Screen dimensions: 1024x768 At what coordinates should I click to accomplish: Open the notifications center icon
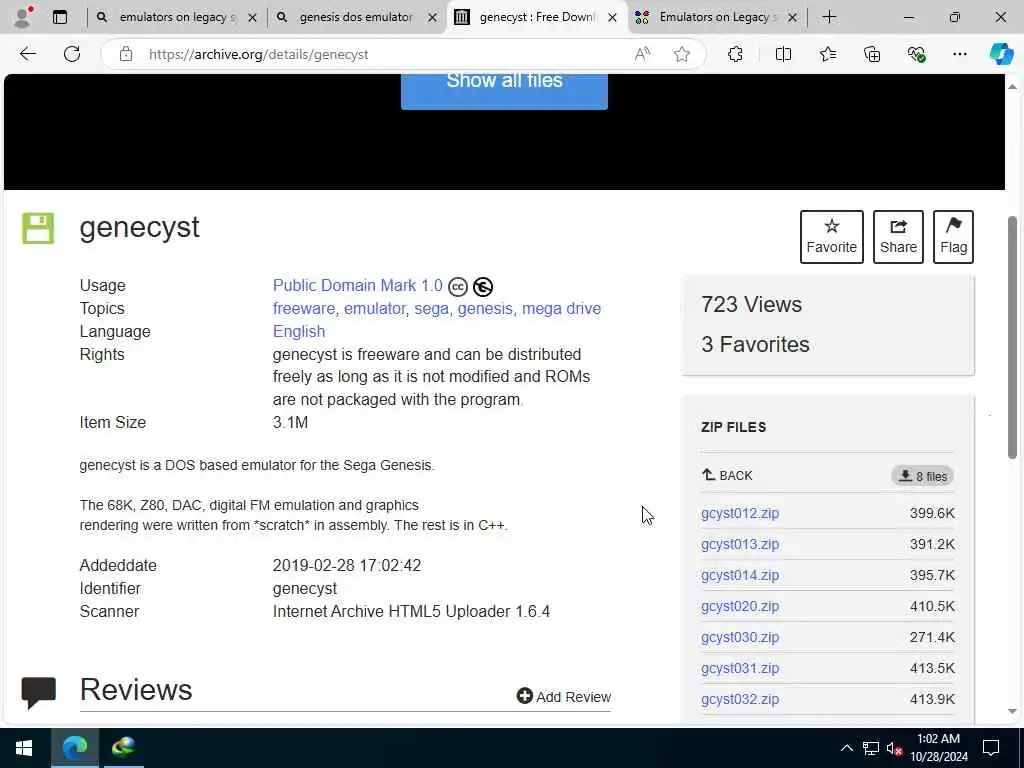[991, 748]
